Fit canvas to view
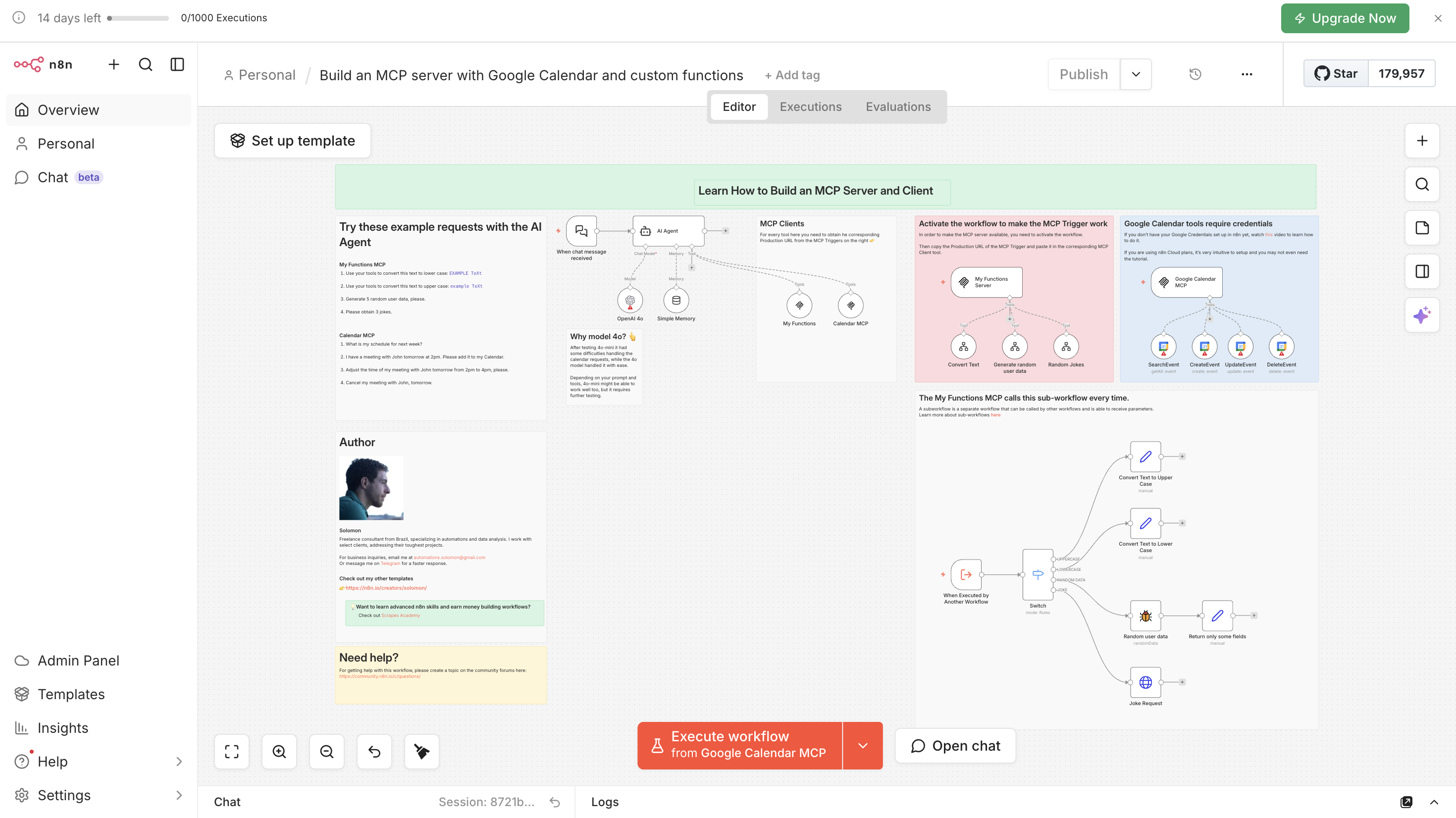Screen dimensions: 1456x818 (232, 751)
